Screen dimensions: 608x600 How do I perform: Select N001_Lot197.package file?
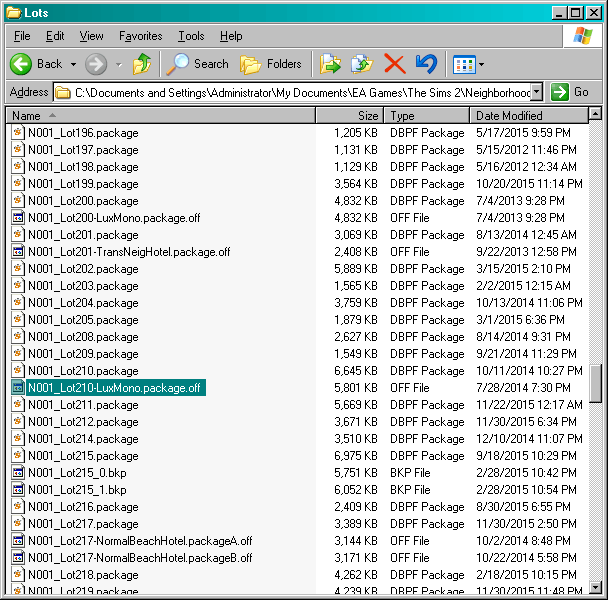pos(83,150)
